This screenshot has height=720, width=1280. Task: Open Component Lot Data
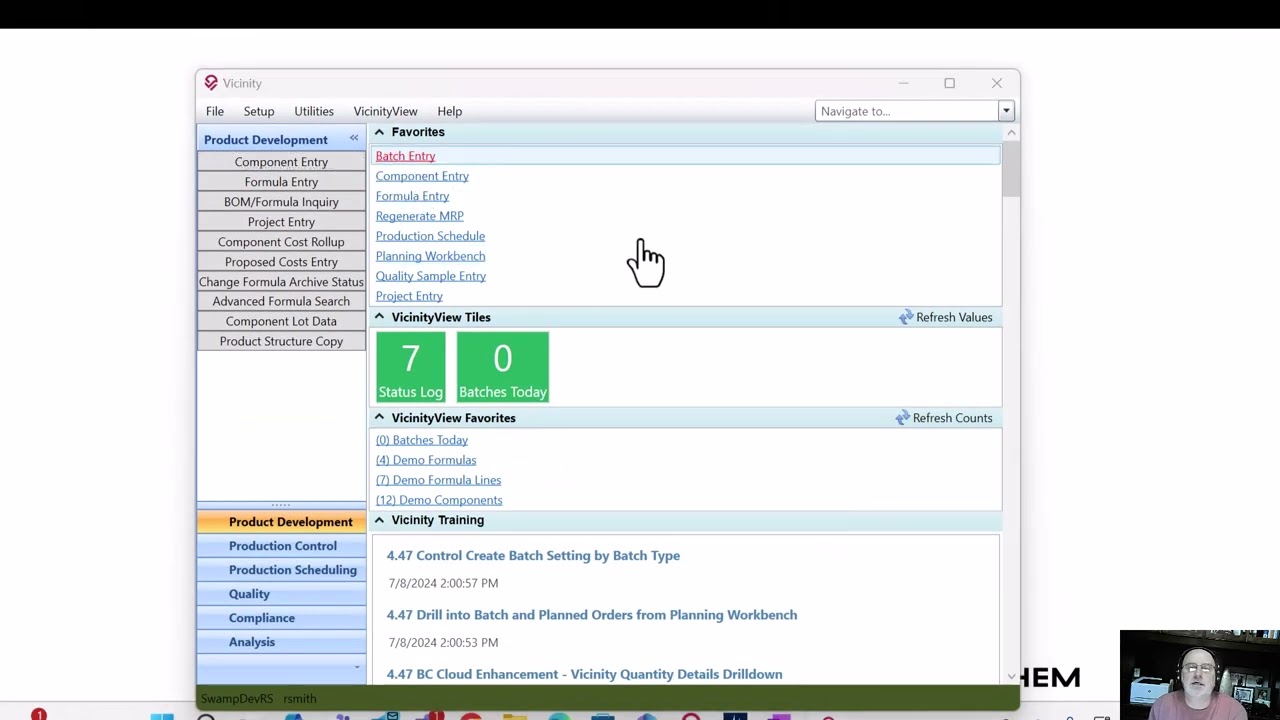(281, 321)
